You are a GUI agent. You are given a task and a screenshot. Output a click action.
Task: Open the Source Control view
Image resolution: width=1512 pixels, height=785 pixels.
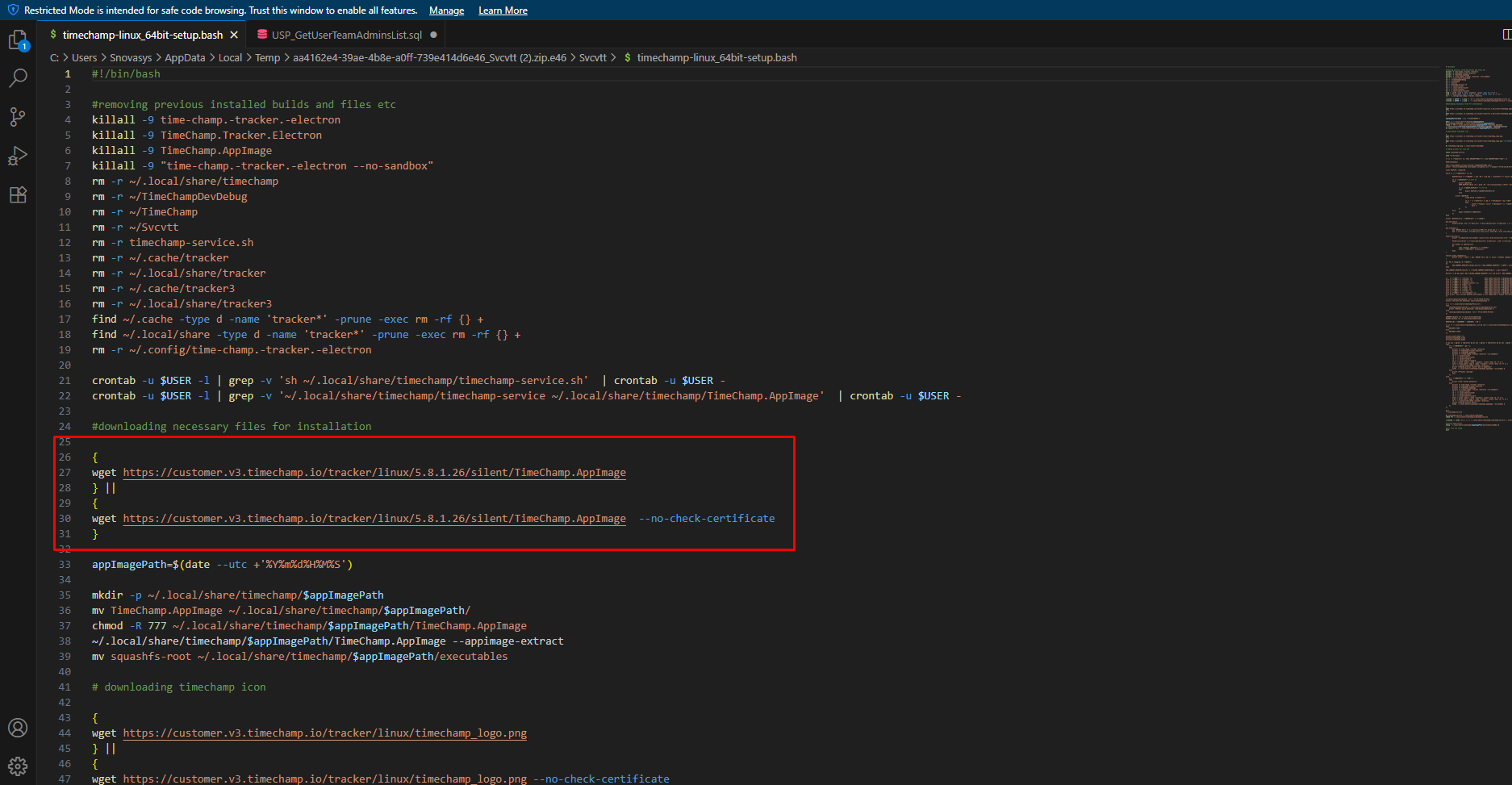click(x=18, y=117)
